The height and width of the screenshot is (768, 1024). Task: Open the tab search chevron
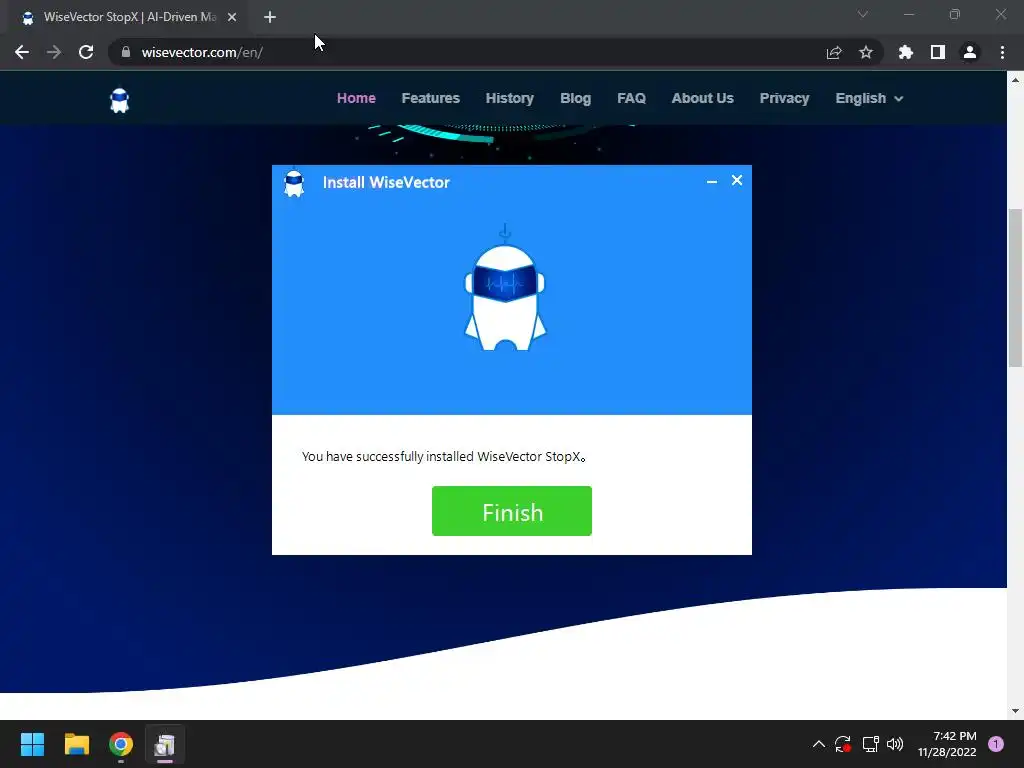tap(863, 14)
